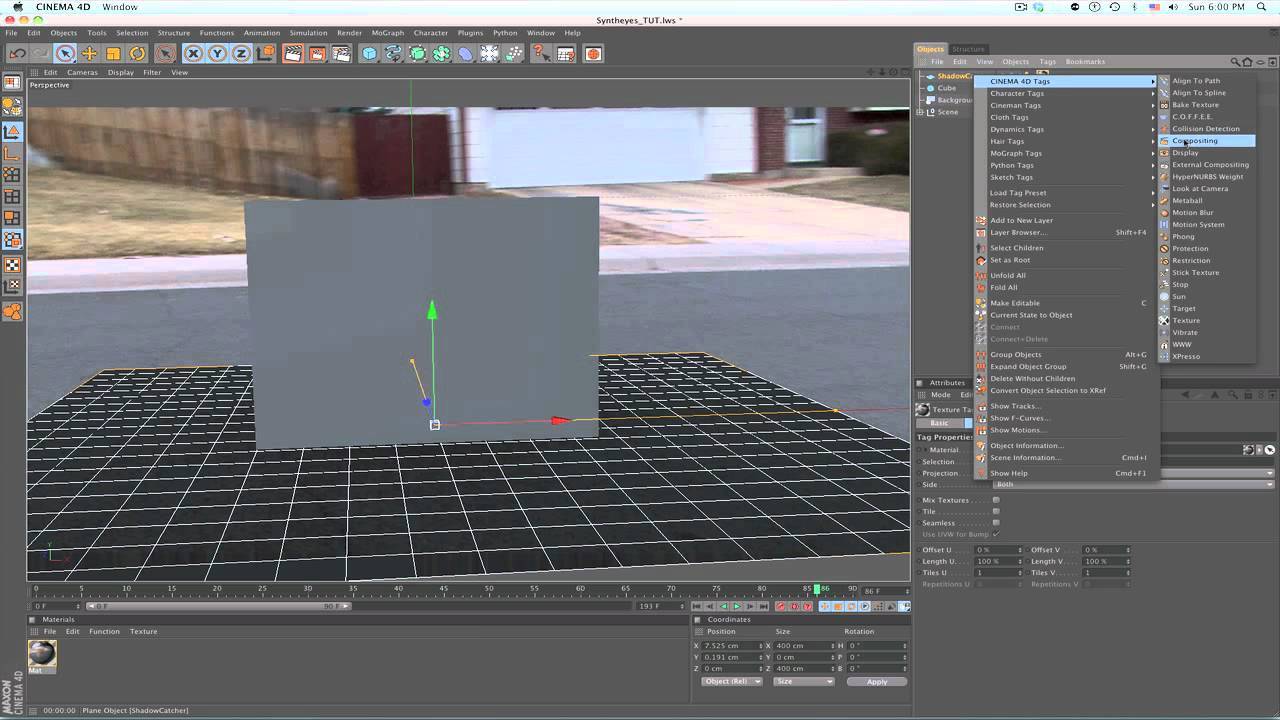The height and width of the screenshot is (720, 1280).
Task: Select the Mat material thumbnail
Action: (x=42, y=653)
